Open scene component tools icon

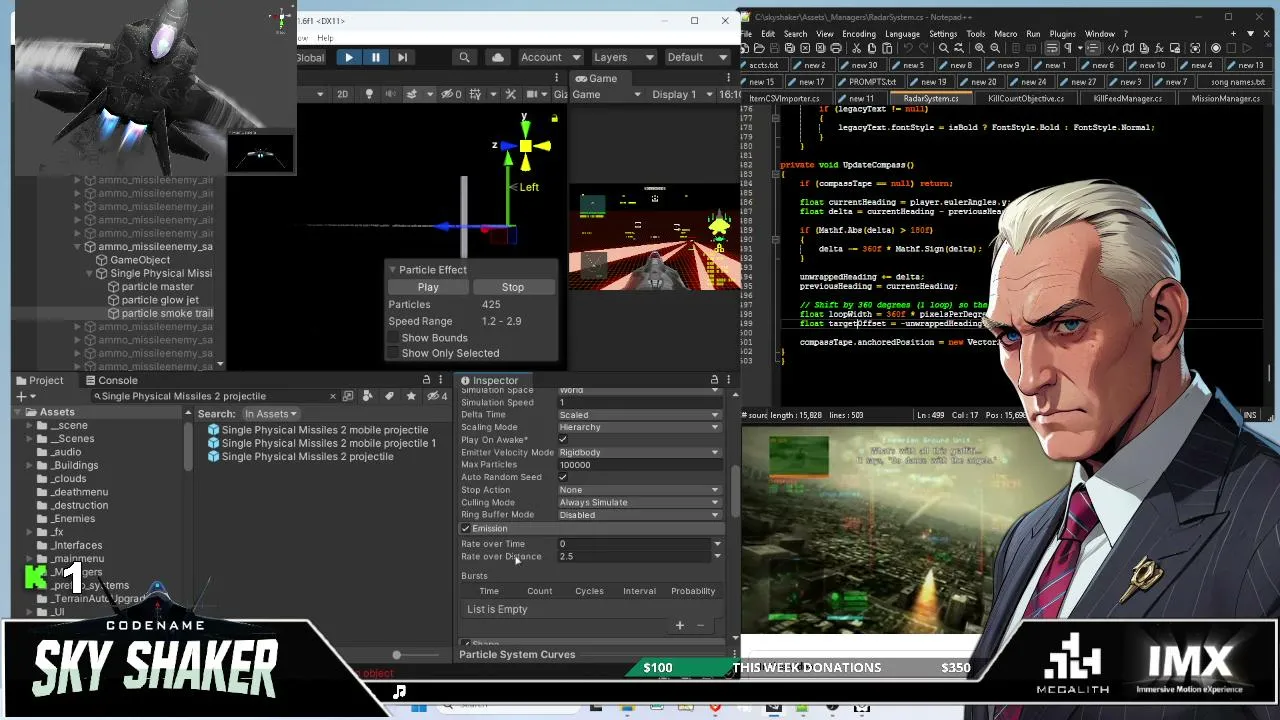[x=510, y=94]
